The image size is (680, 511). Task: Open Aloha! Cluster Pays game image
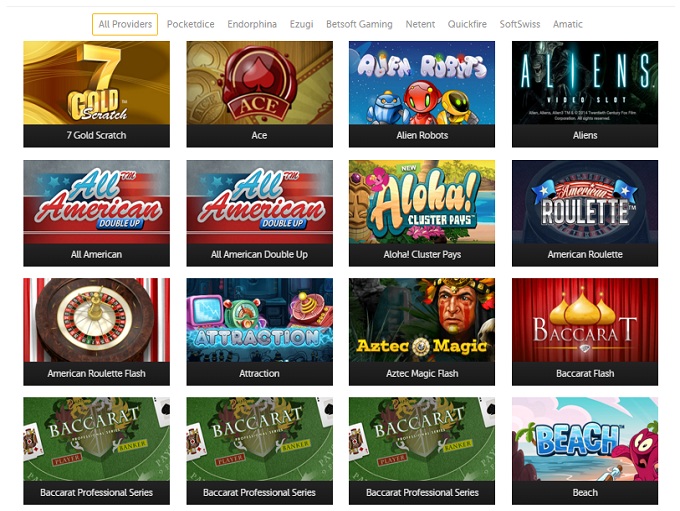point(422,202)
